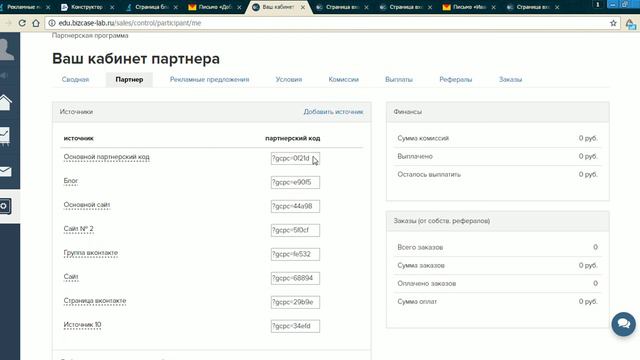Viewport: 640px width, 360px height.
Task: Open the Основной сайт source link
Action: tap(87, 205)
